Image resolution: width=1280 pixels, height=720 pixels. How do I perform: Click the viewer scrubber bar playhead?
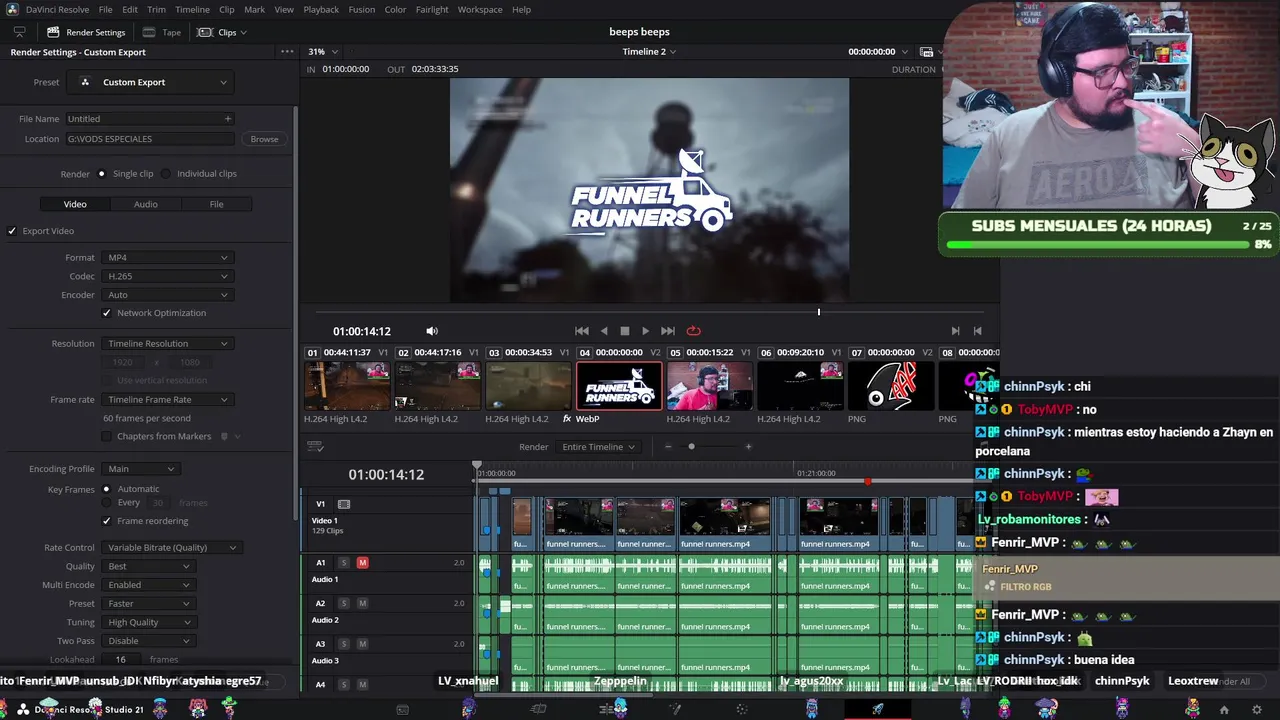[818, 312]
